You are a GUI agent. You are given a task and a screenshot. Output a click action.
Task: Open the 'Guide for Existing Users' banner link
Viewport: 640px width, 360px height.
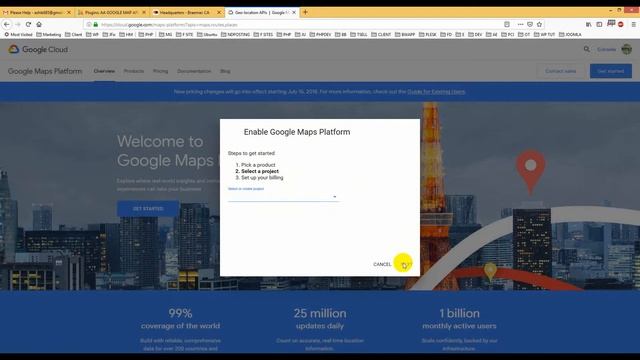click(x=436, y=92)
